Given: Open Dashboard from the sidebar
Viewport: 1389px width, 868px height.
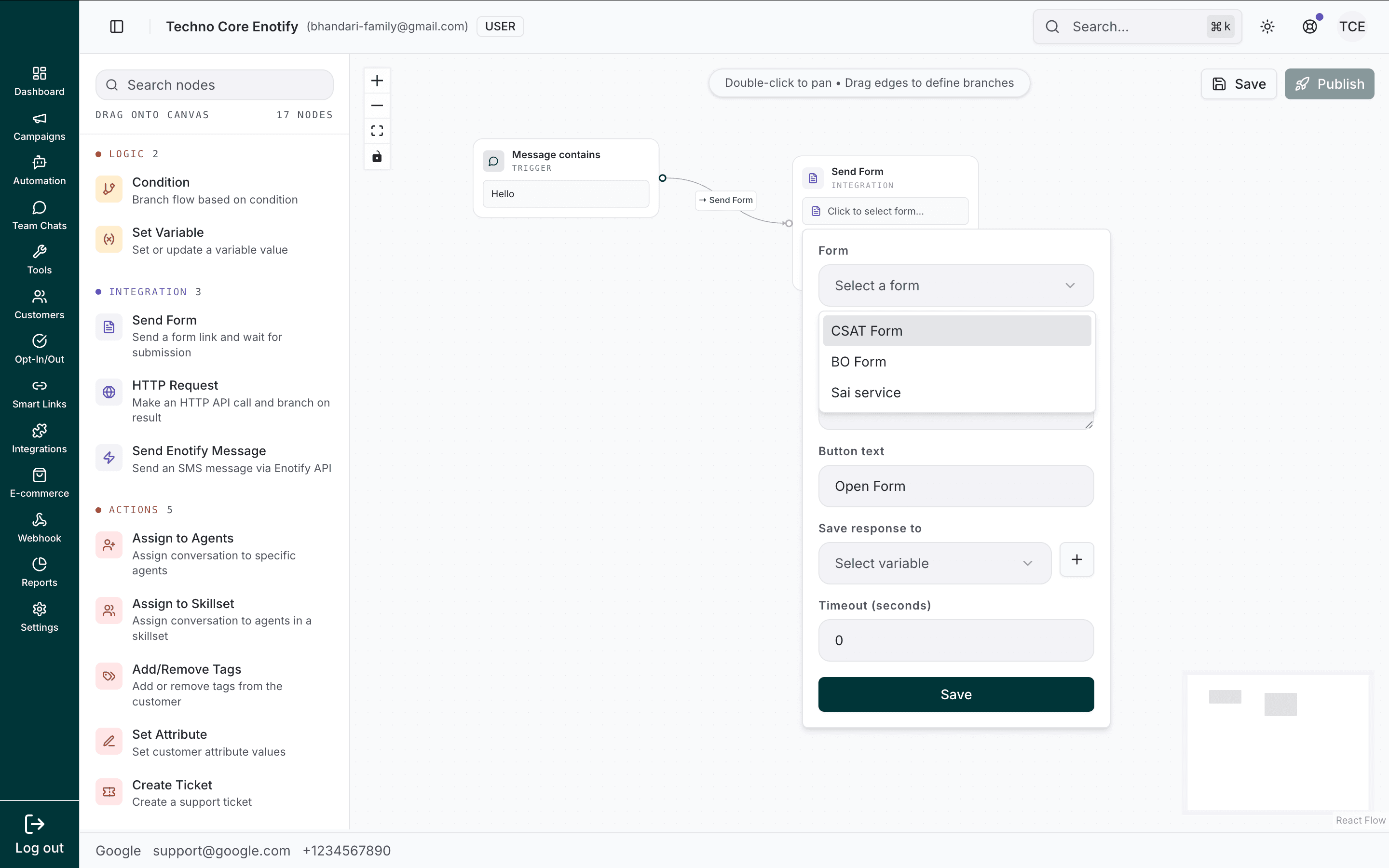Looking at the screenshot, I should coord(39,81).
